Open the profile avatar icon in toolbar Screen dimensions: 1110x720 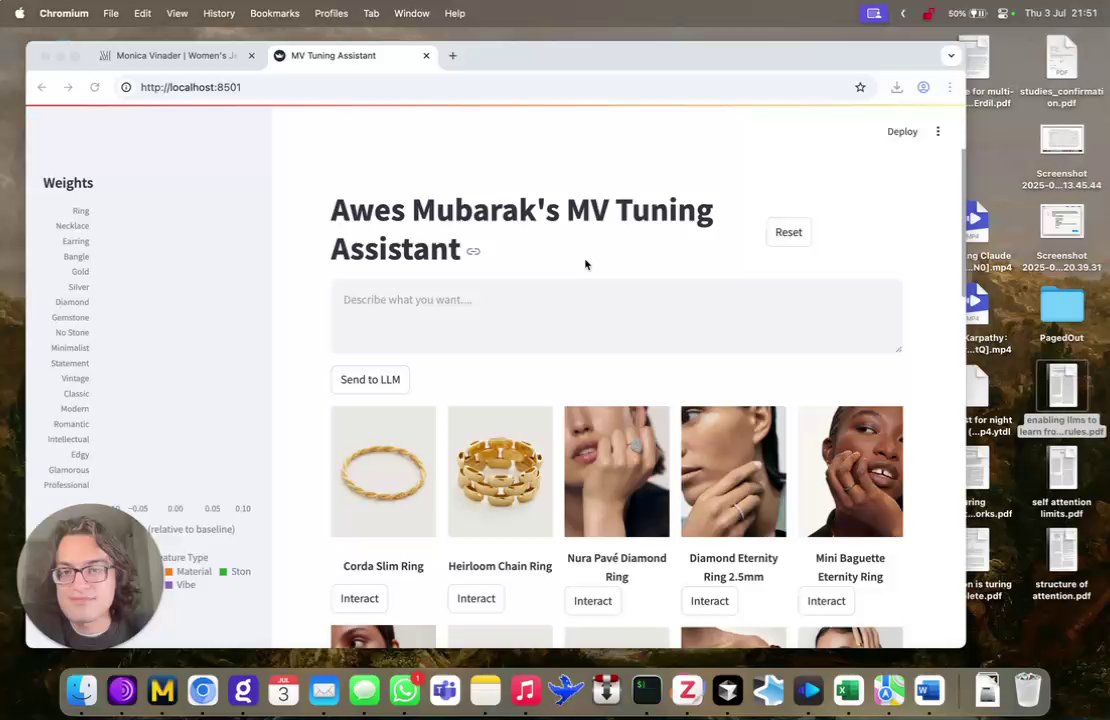pyautogui.click(x=924, y=87)
